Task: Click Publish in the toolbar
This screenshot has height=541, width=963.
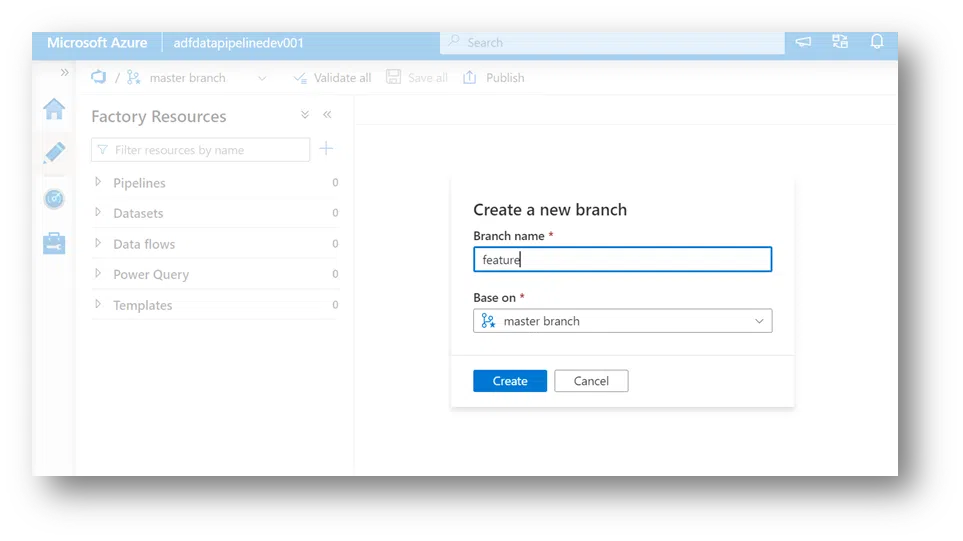Action: [x=494, y=78]
